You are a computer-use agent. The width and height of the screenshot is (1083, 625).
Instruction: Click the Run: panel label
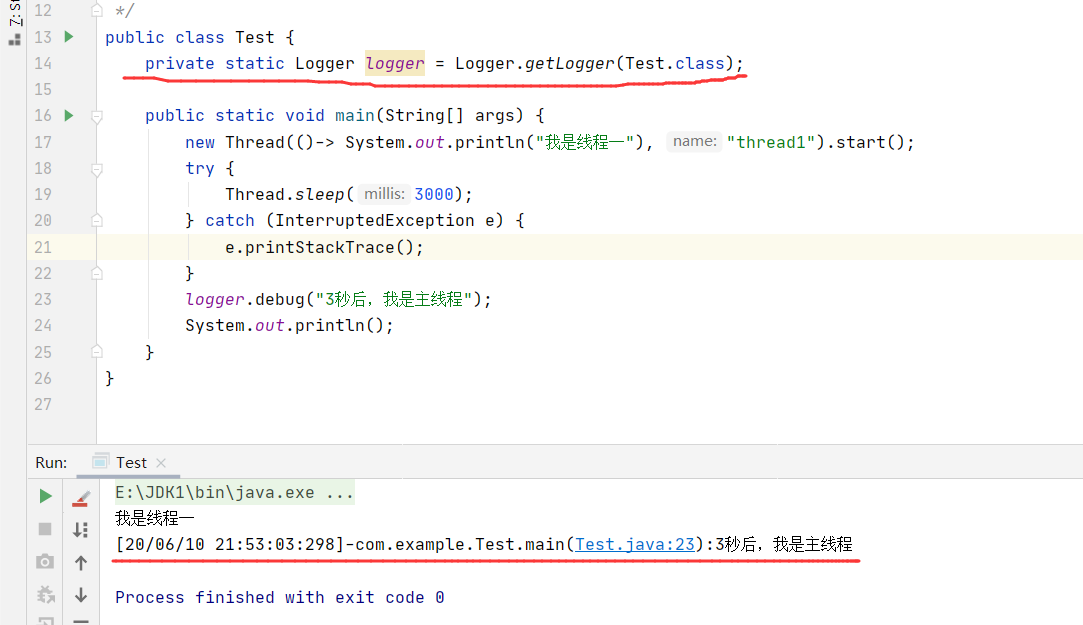tap(51, 463)
